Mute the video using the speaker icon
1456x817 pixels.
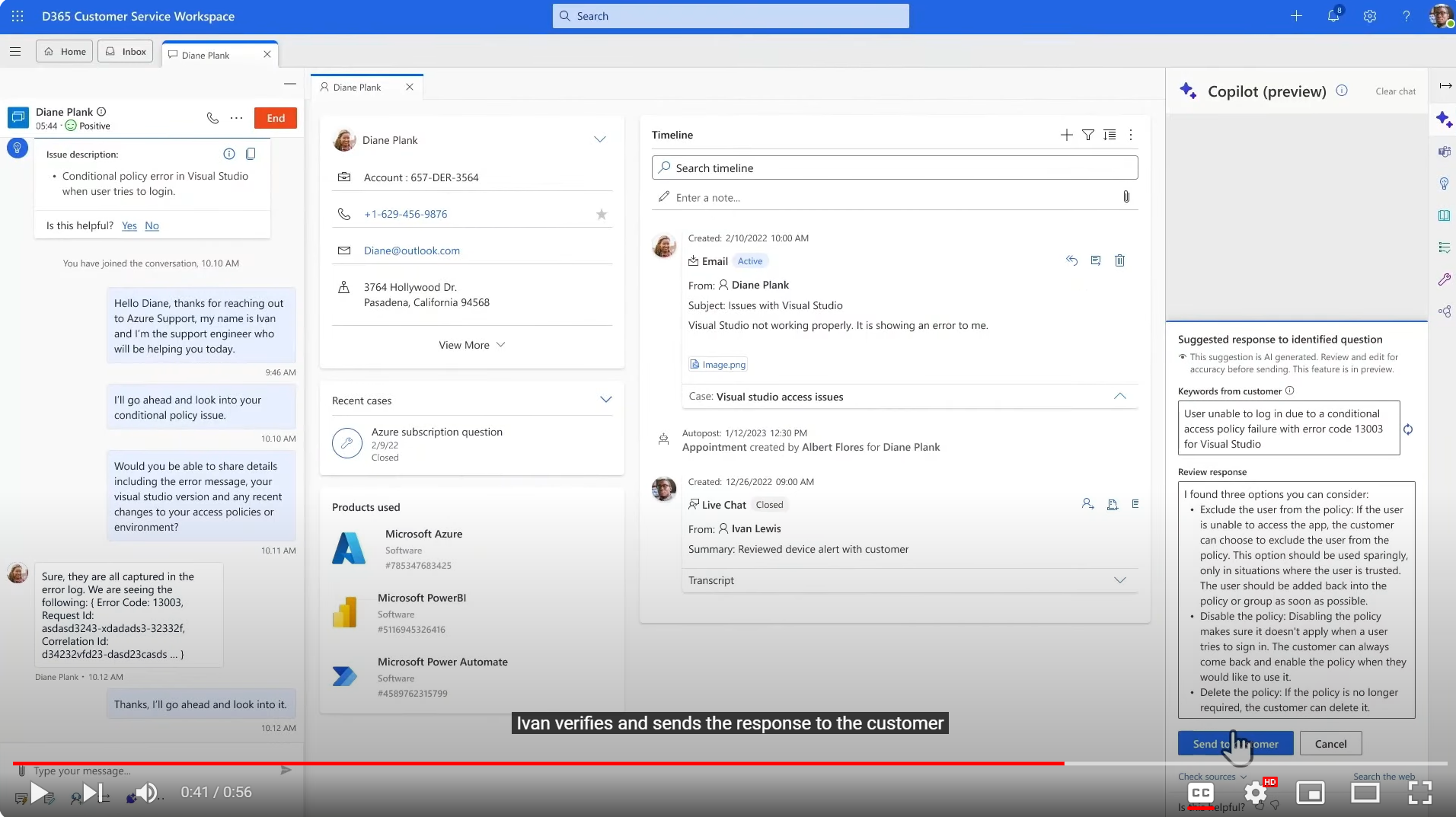tap(145, 793)
